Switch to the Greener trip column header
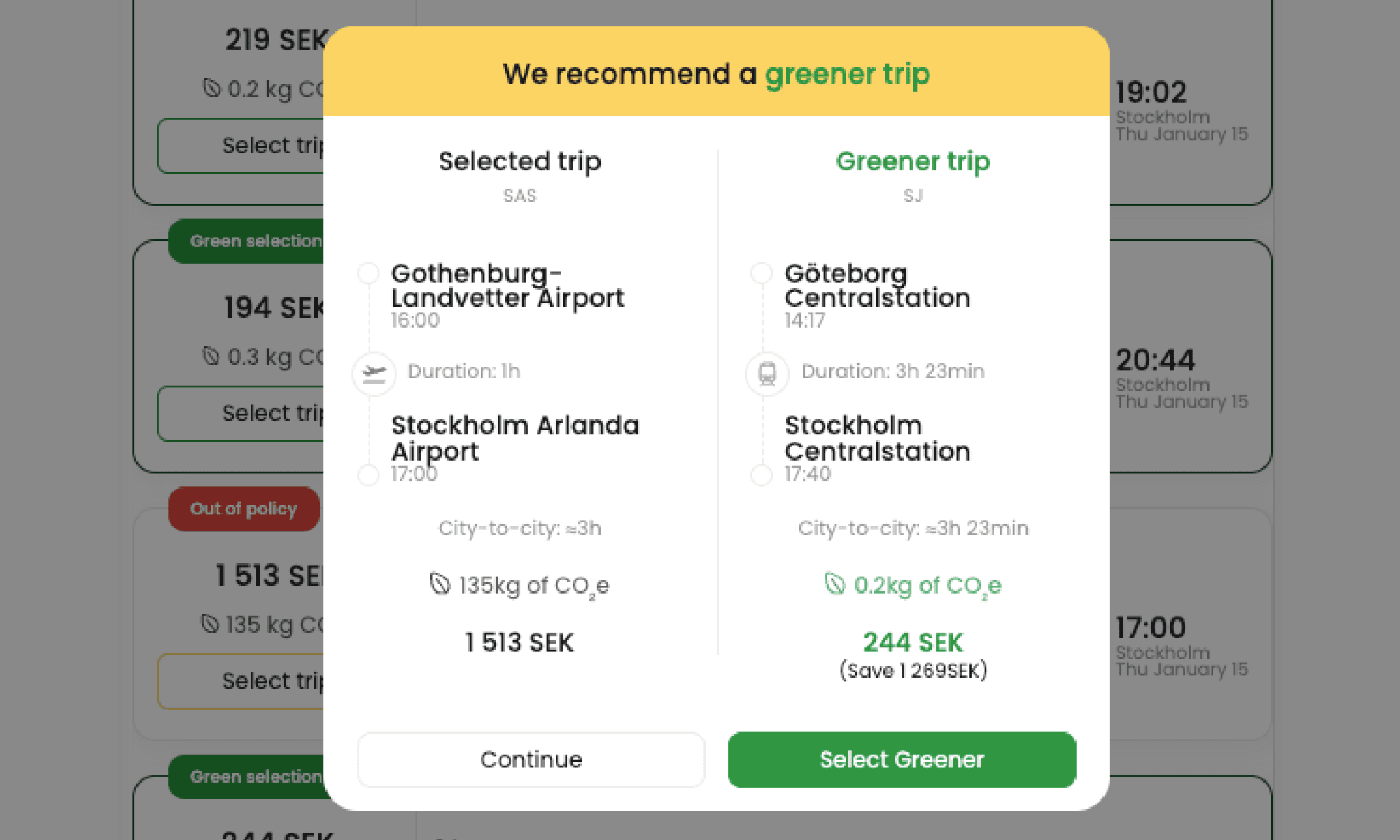Image resolution: width=1400 pixels, height=840 pixels. 913,161
